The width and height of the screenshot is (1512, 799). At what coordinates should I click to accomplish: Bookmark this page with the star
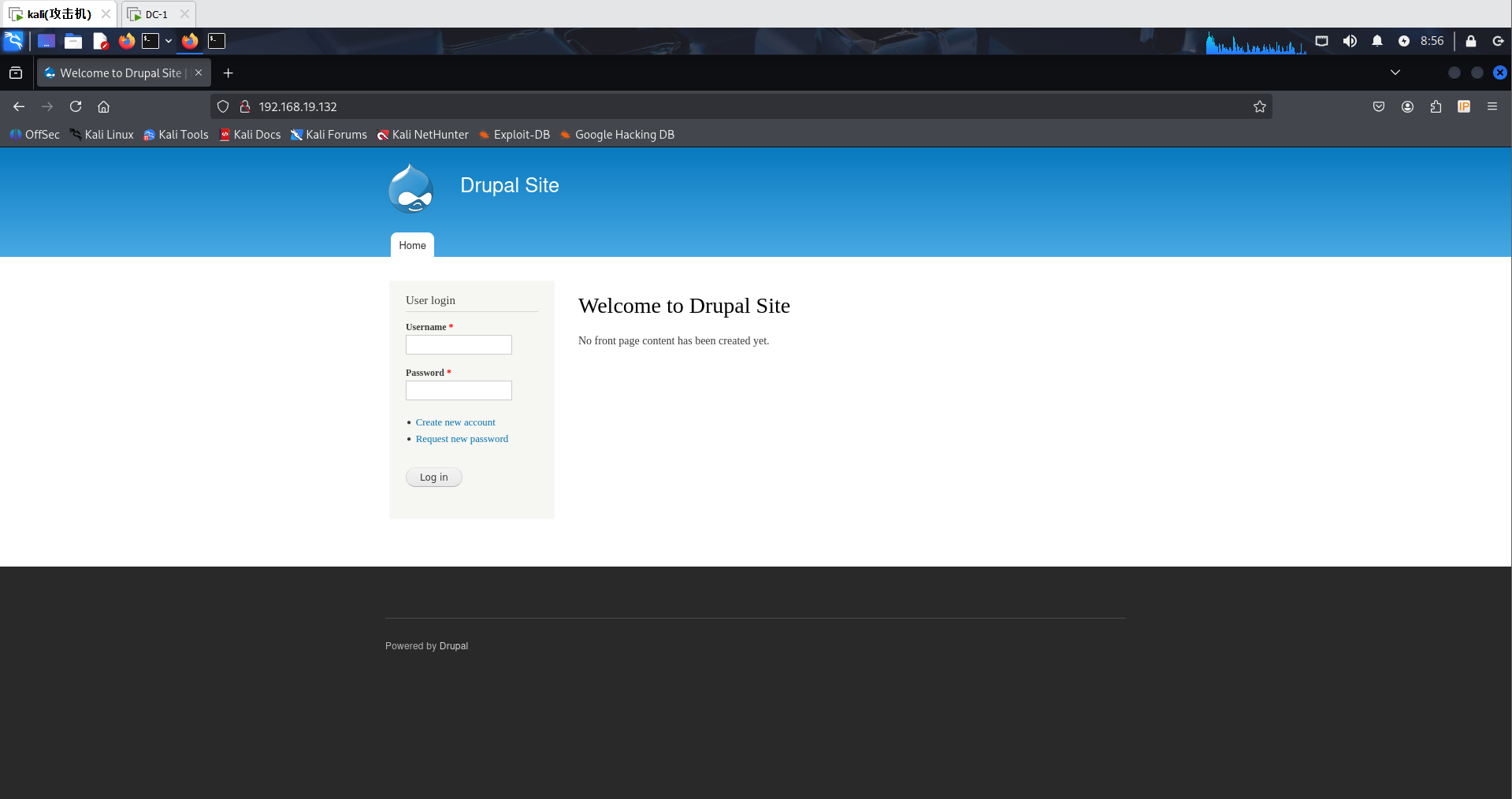[x=1260, y=106]
